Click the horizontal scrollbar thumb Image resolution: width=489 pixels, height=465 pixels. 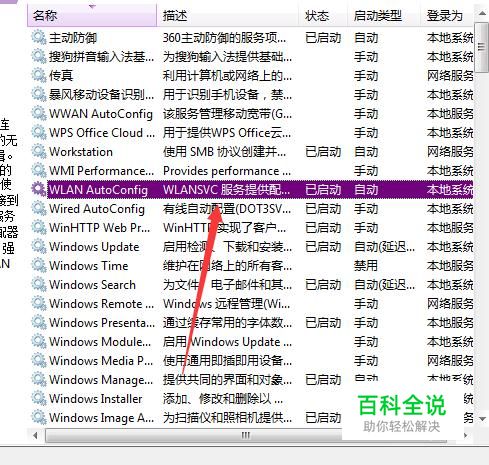(246, 435)
